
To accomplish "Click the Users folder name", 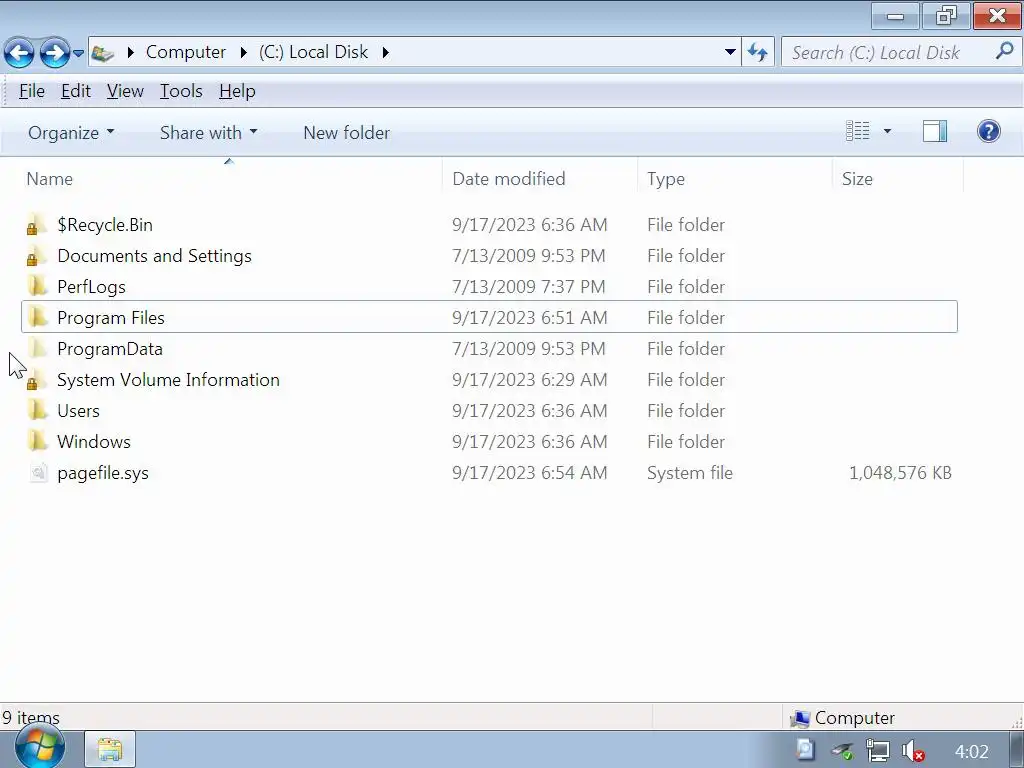I will coord(78,411).
